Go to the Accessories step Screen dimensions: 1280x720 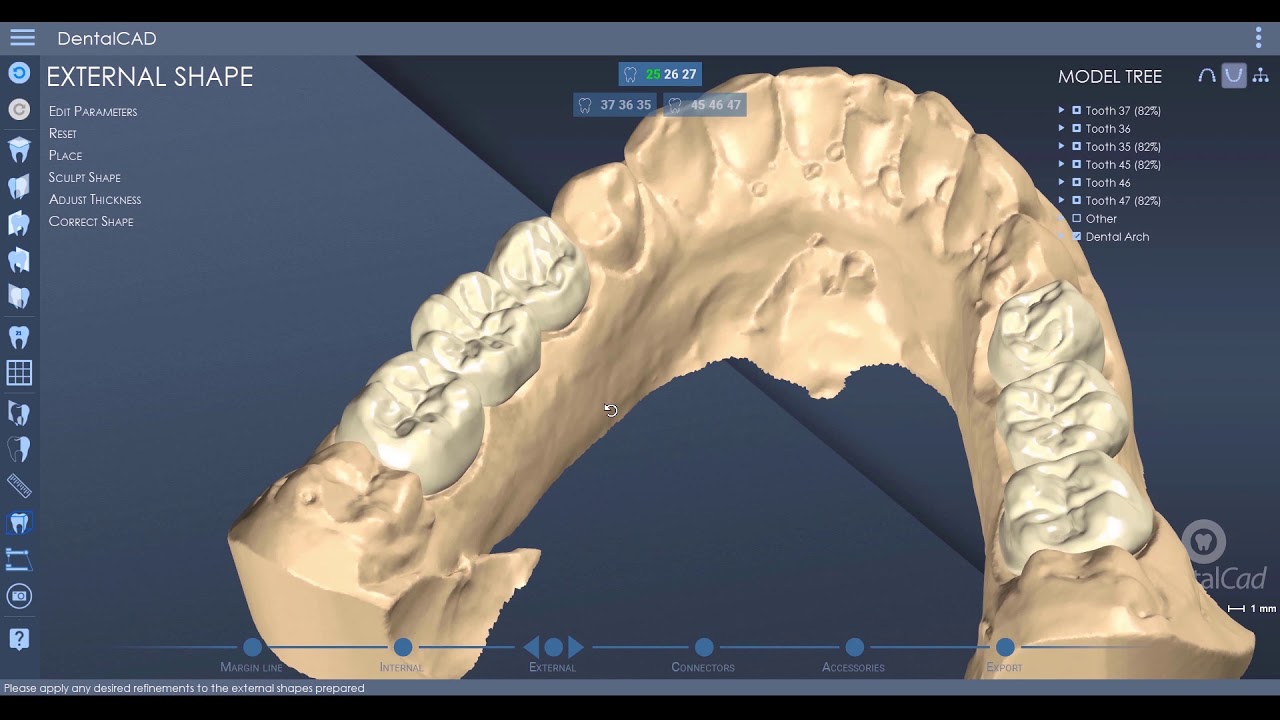(854, 647)
